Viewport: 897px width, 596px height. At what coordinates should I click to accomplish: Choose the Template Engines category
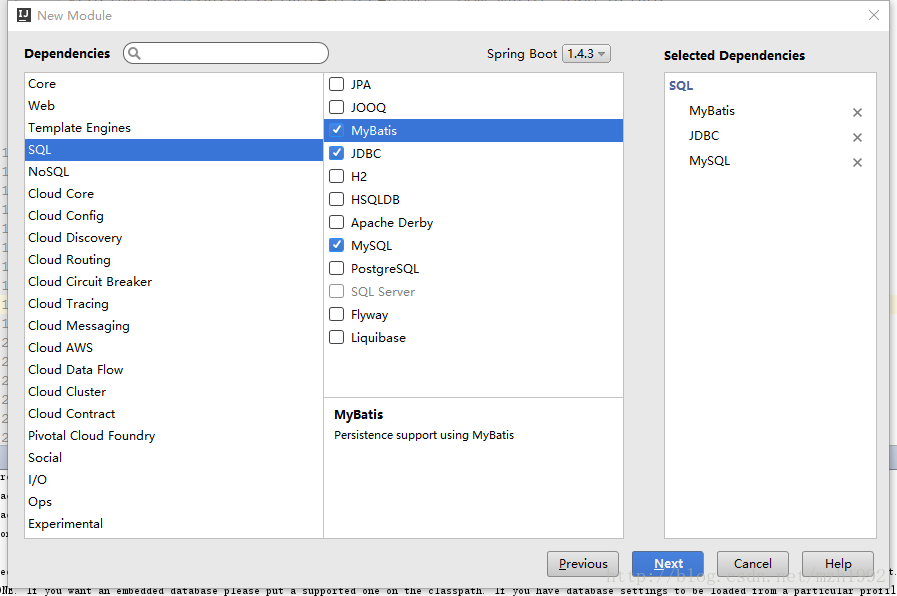coord(79,128)
